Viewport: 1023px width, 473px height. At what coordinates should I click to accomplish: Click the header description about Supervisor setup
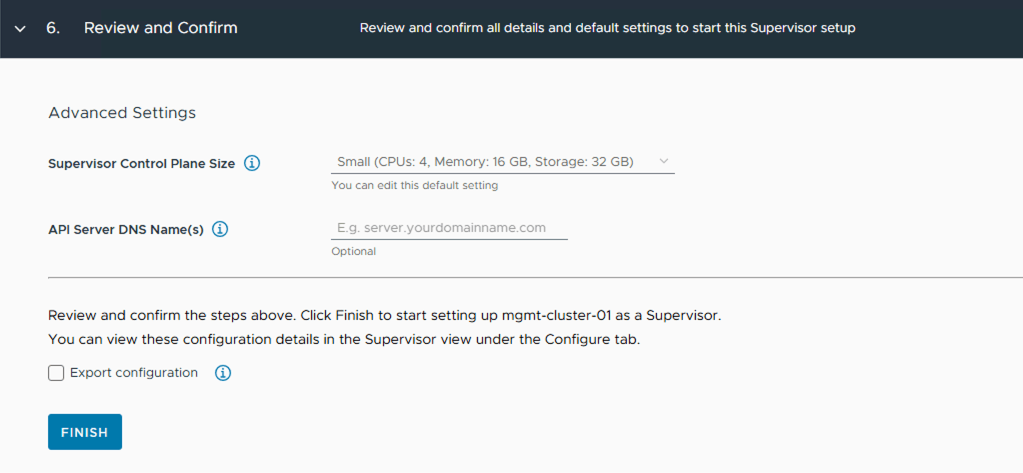[x=607, y=28]
